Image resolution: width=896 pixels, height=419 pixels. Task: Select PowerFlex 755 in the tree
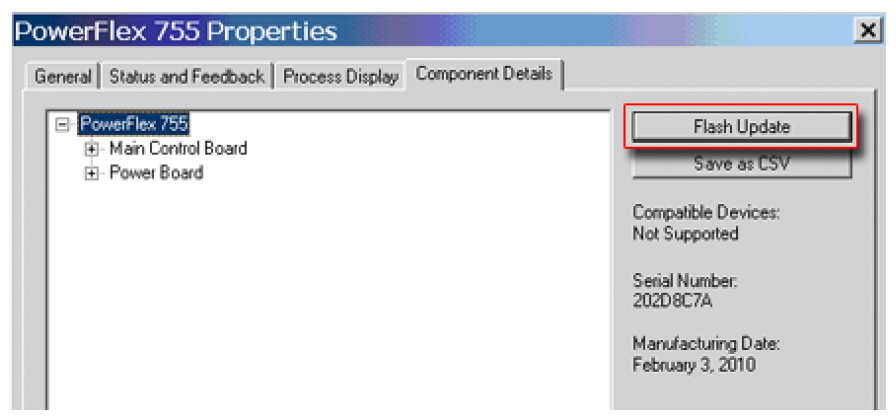[x=134, y=125]
